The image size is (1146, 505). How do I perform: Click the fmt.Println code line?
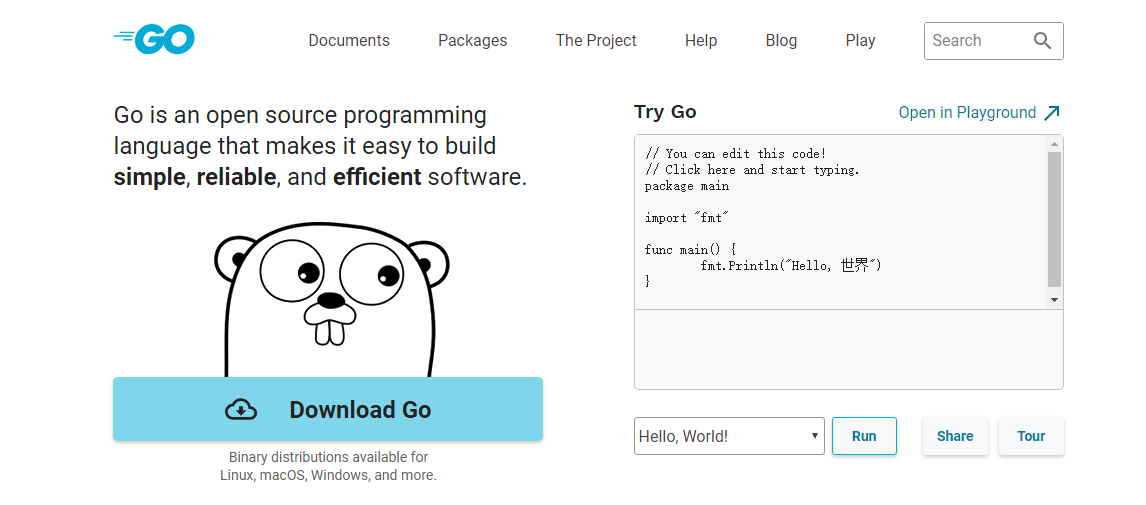pyautogui.click(x=791, y=265)
